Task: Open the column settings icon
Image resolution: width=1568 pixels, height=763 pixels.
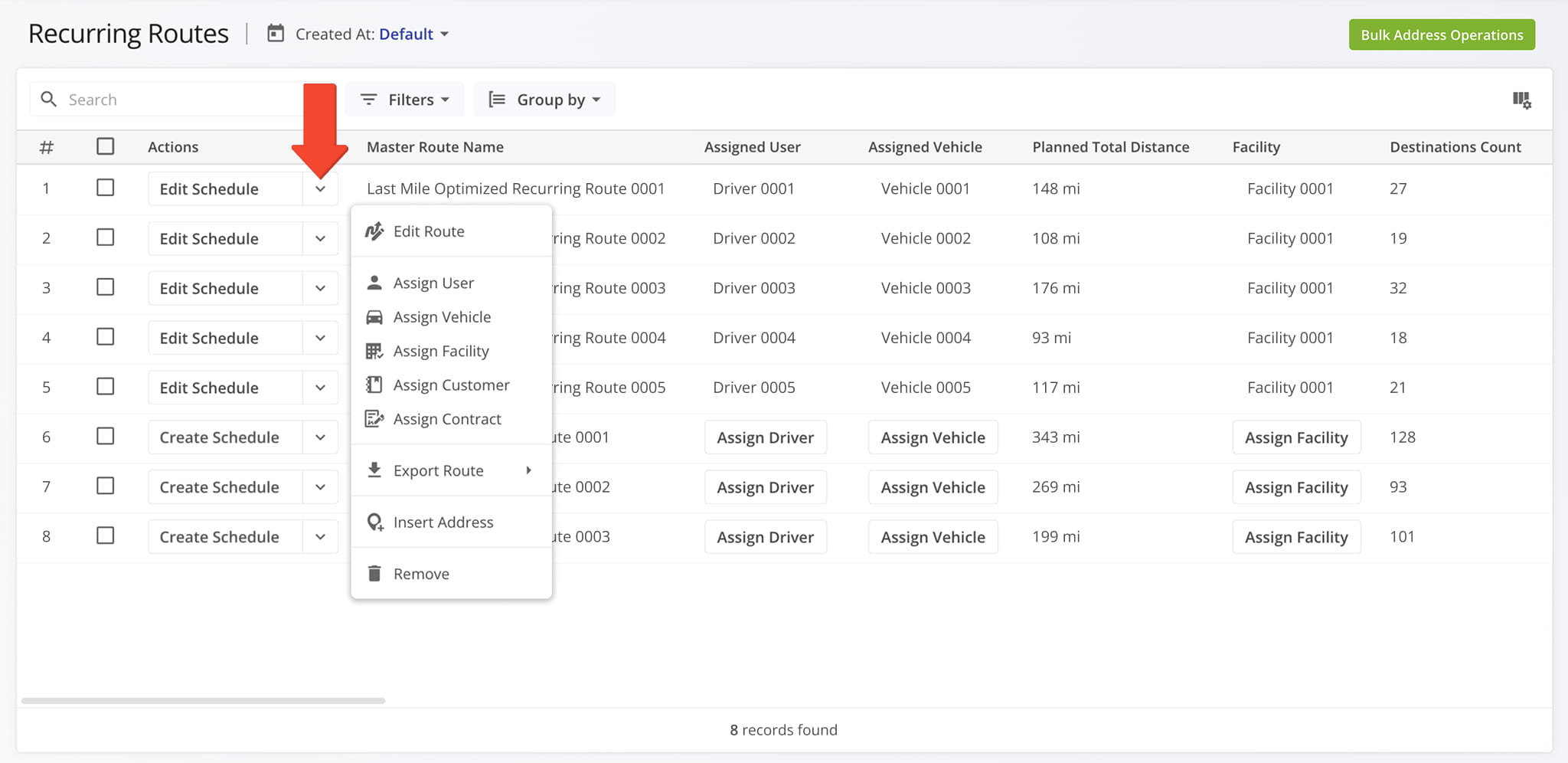Action: [x=1521, y=100]
